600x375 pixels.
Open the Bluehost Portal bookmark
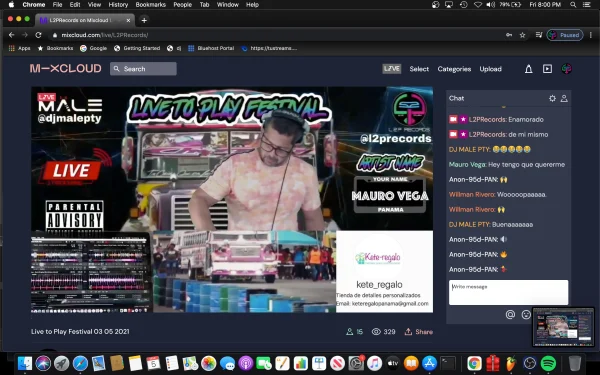(x=211, y=48)
